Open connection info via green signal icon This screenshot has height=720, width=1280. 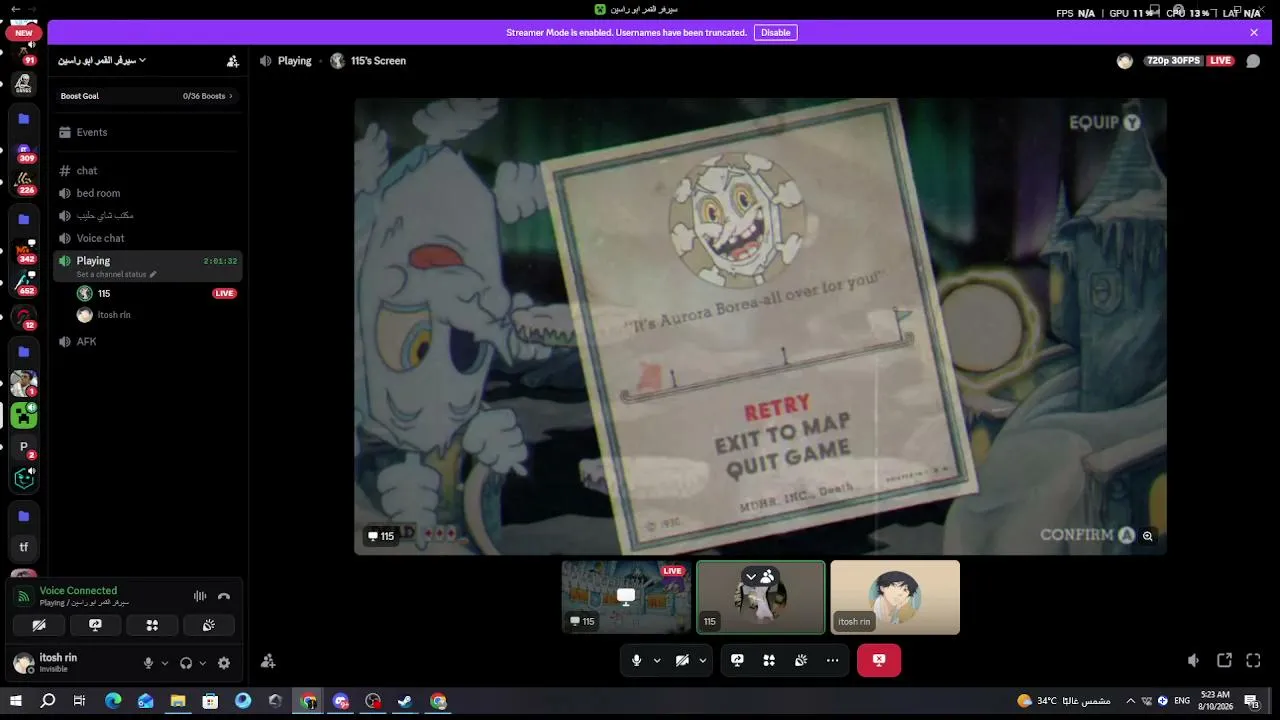24,596
